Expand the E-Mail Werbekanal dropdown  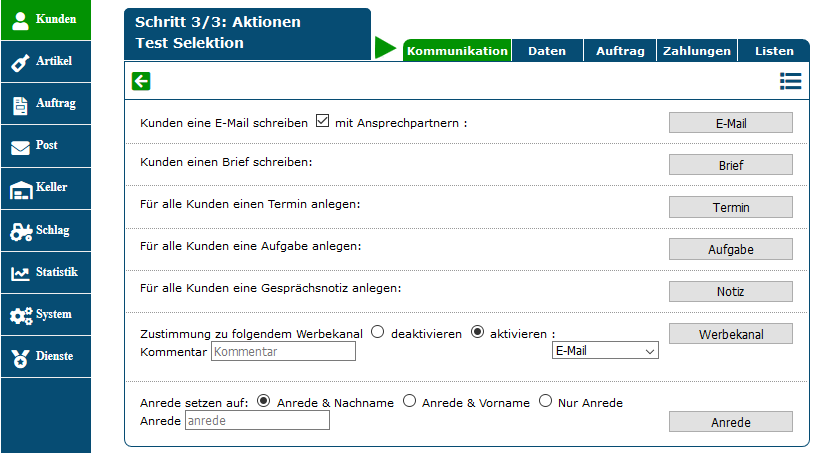[605, 351]
